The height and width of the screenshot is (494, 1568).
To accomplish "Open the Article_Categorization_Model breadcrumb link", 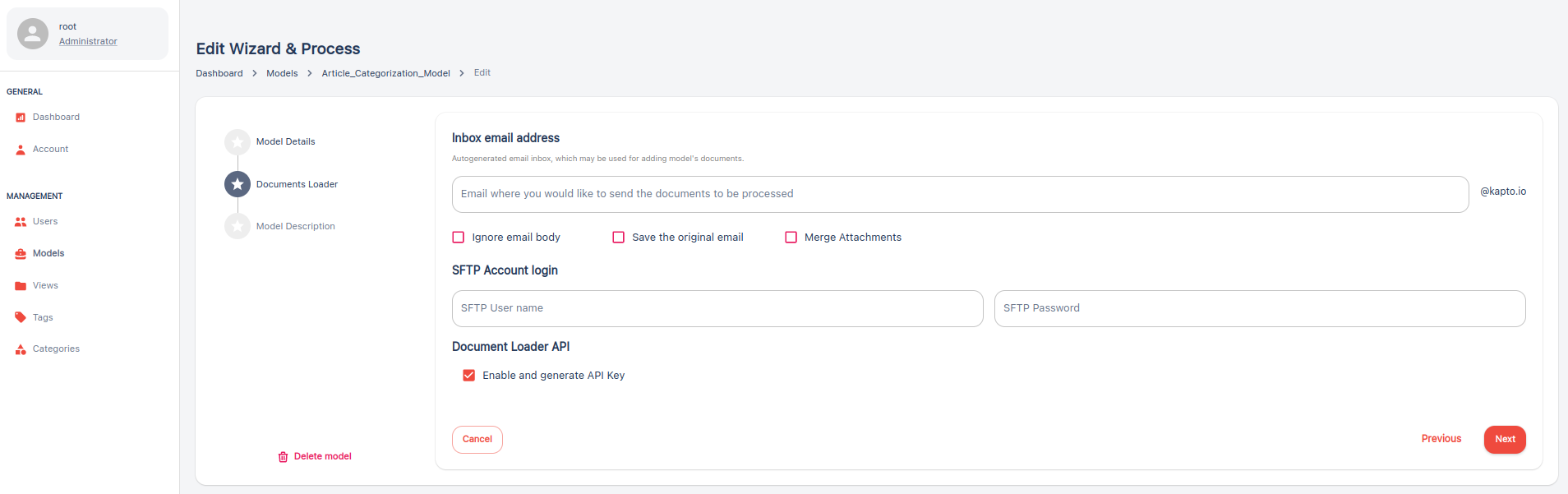I will [x=385, y=73].
